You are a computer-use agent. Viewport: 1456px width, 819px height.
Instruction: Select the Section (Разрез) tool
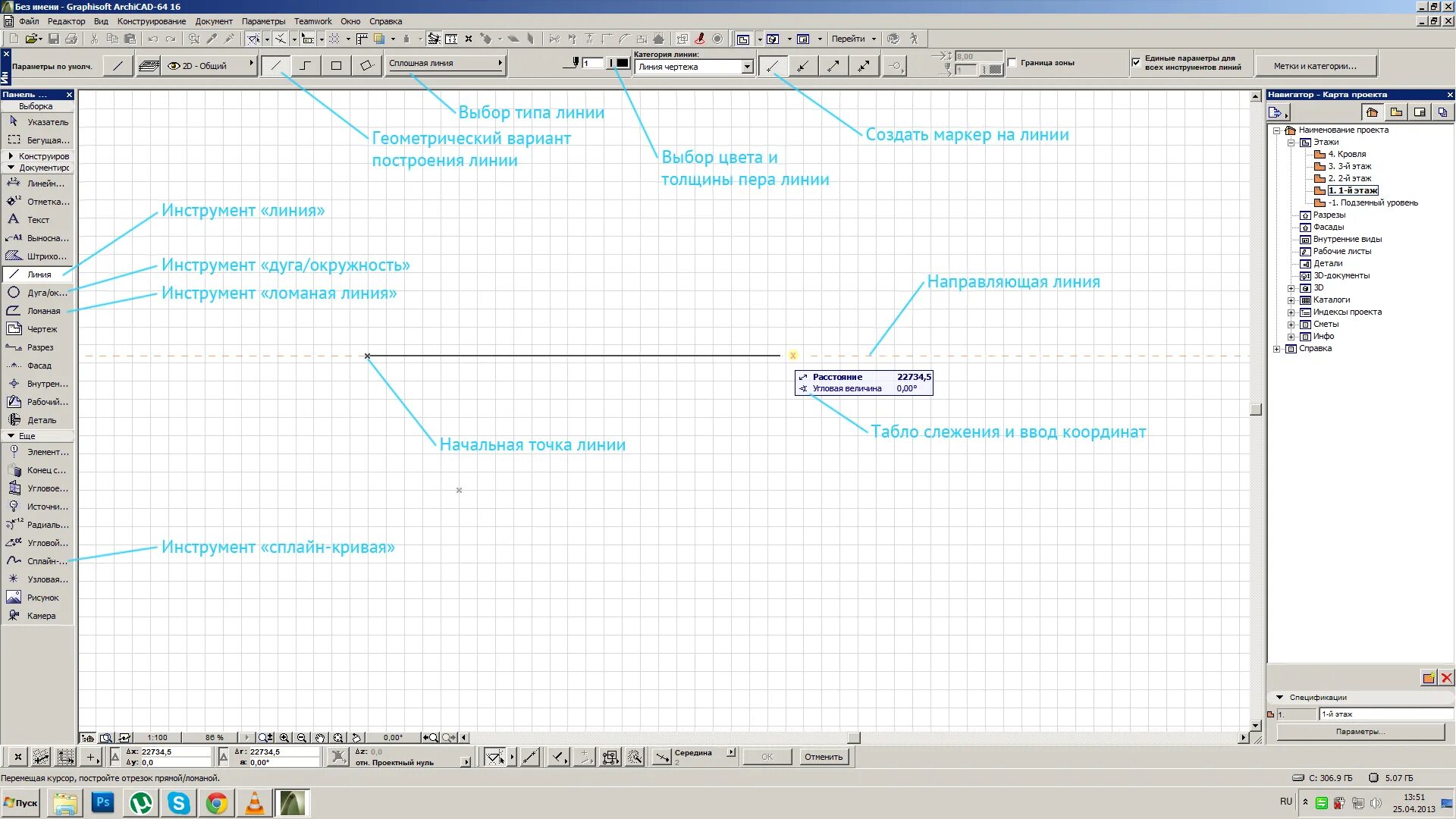(x=38, y=347)
